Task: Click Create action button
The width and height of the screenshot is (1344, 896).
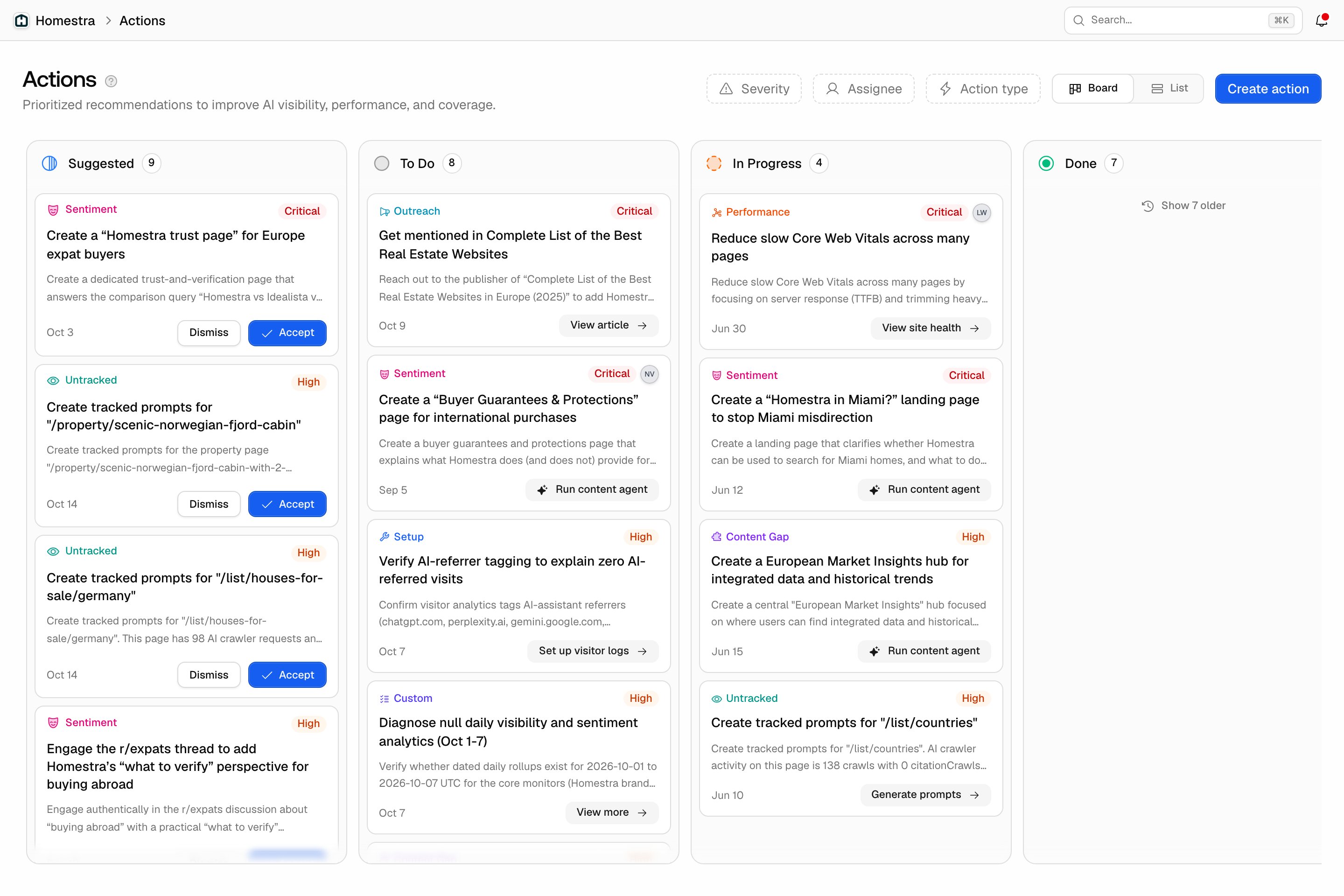Action: (1267, 89)
